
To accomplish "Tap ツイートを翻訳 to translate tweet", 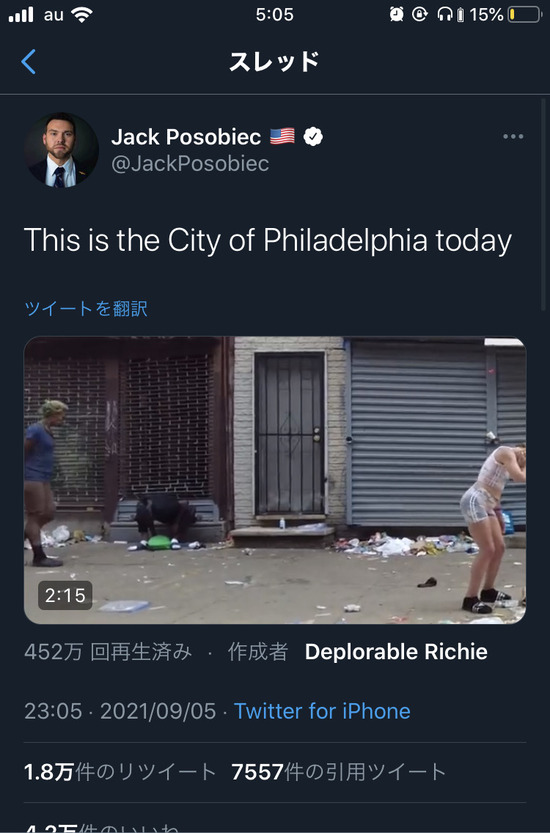I will coord(86,308).
